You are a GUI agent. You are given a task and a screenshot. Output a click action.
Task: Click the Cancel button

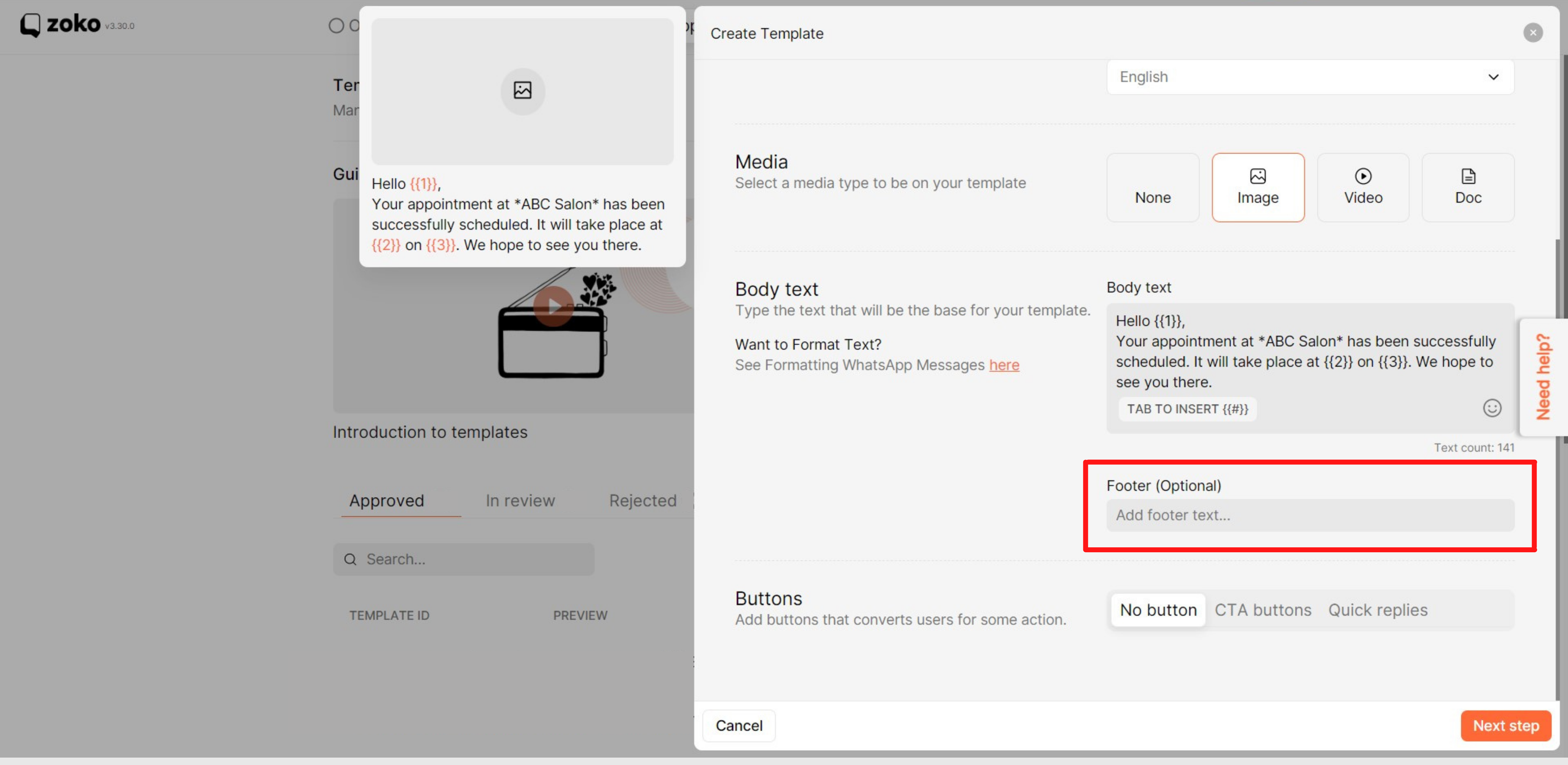click(x=738, y=725)
